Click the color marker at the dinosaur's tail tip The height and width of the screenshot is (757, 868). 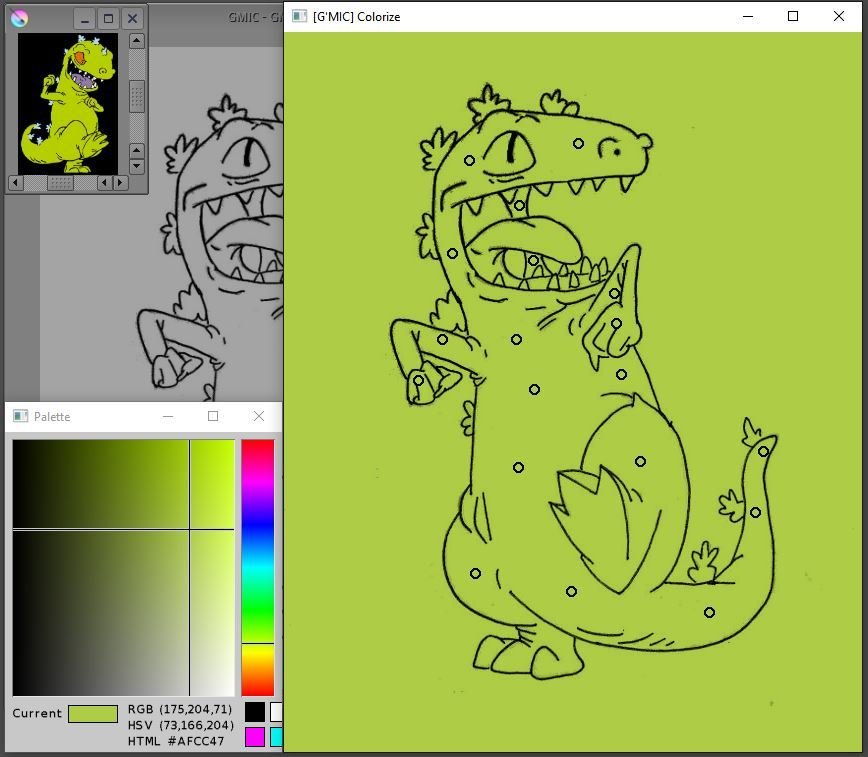[x=764, y=452]
